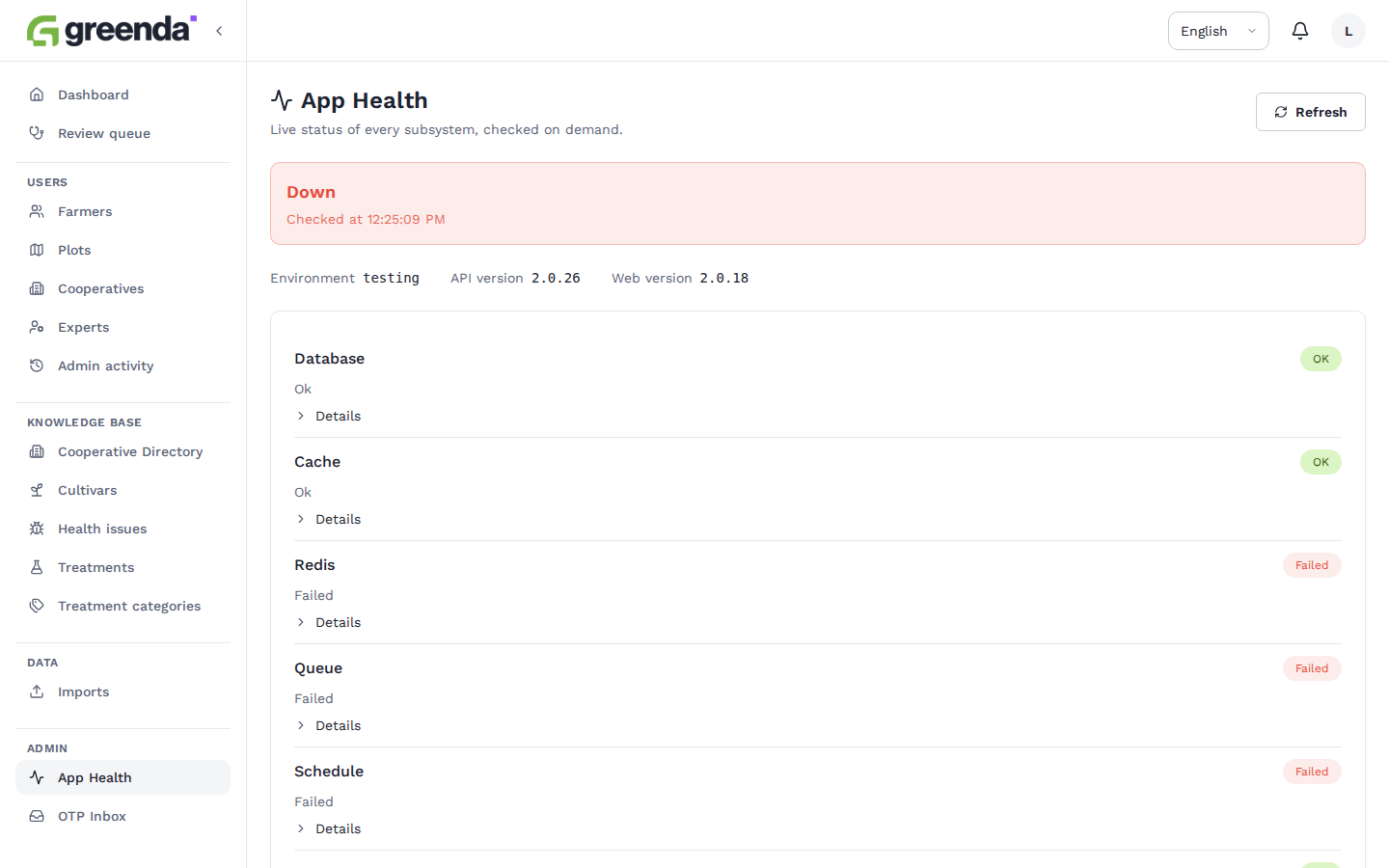The height and width of the screenshot is (868, 1389).
Task: Open Treatment categories
Action: point(123,606)
